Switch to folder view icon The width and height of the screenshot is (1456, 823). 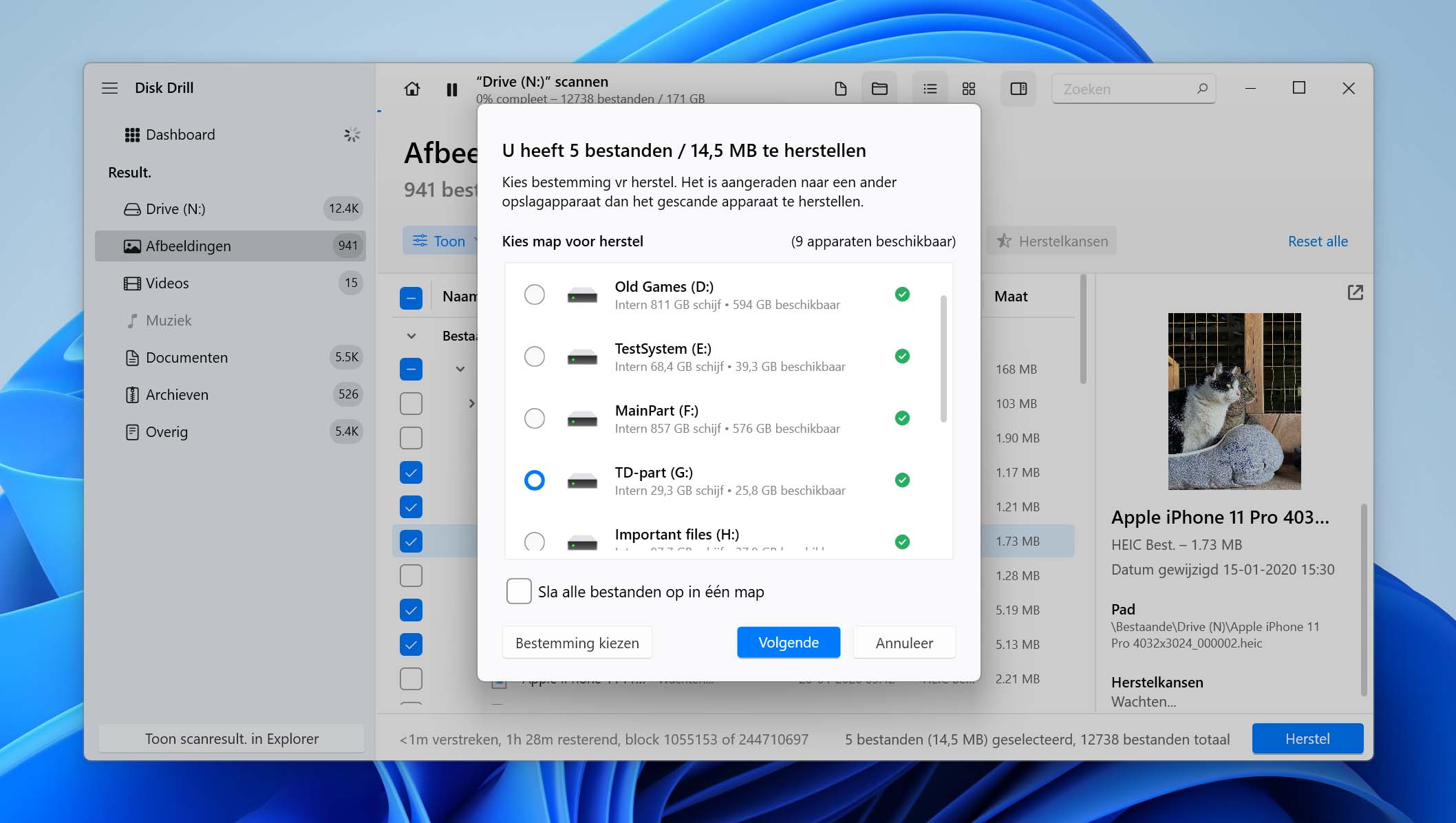coord(879,89)
